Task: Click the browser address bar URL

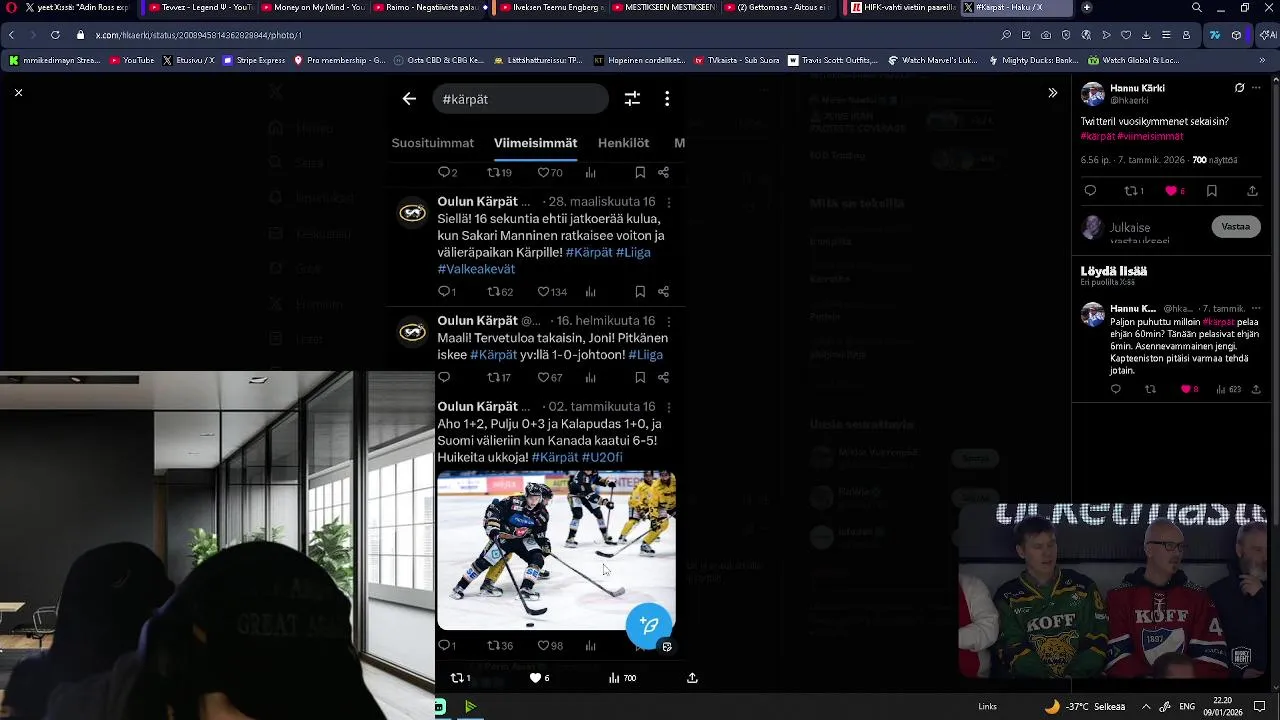Action: [198, 35]
